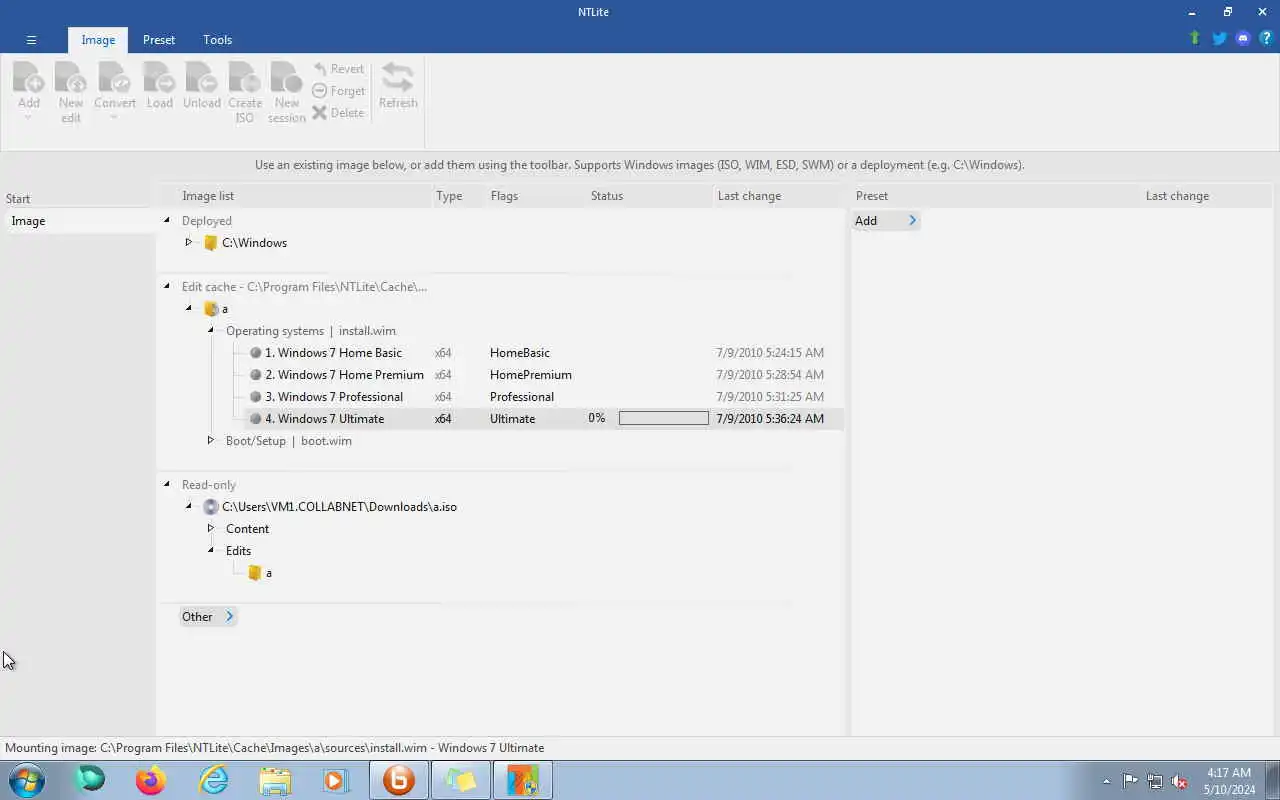Click the NTLite taskbar button
Viewport: 1280px width, 800px height.
point(522,780)
